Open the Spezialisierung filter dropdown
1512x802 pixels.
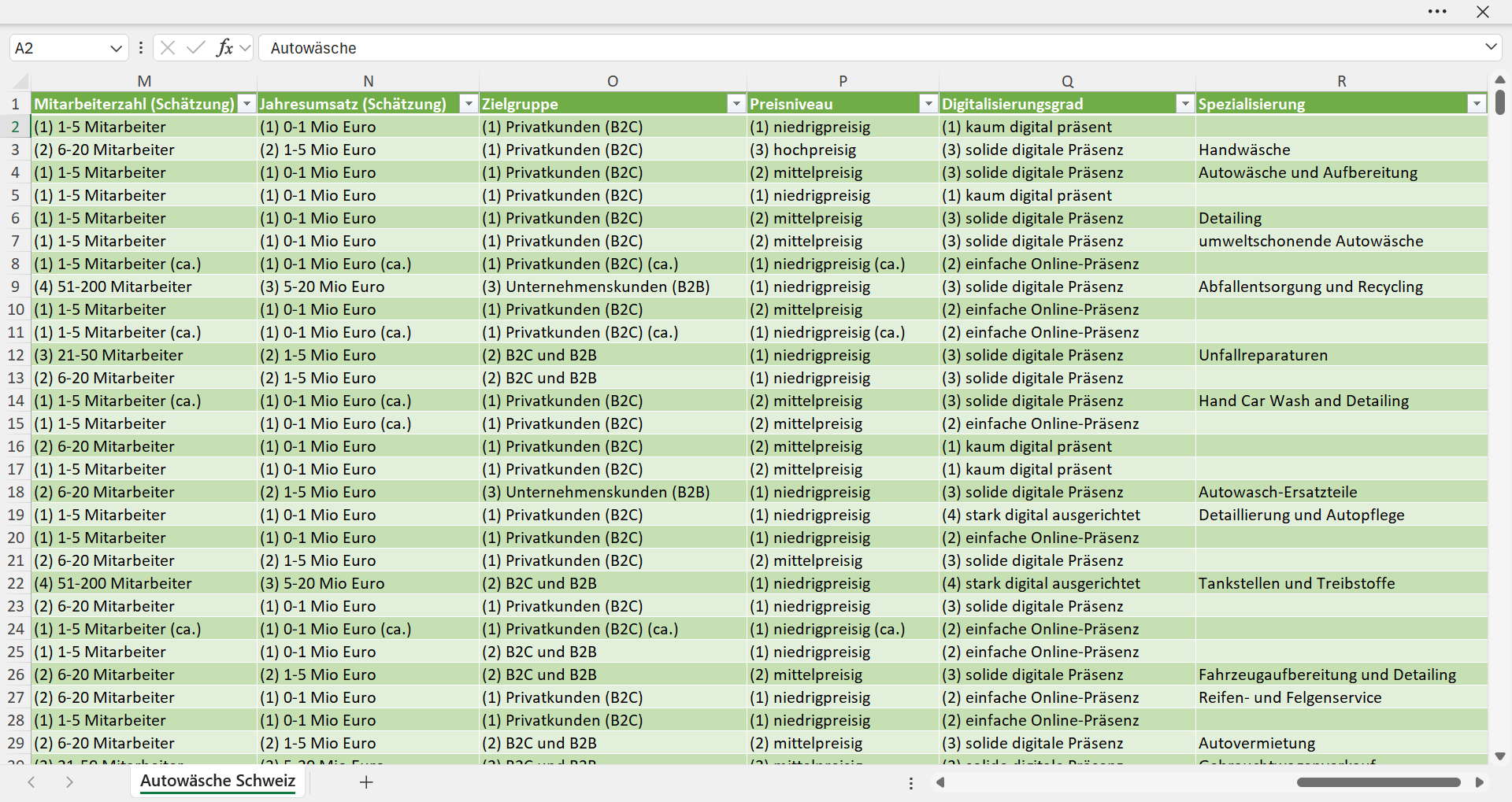[x=1477, y=104]
